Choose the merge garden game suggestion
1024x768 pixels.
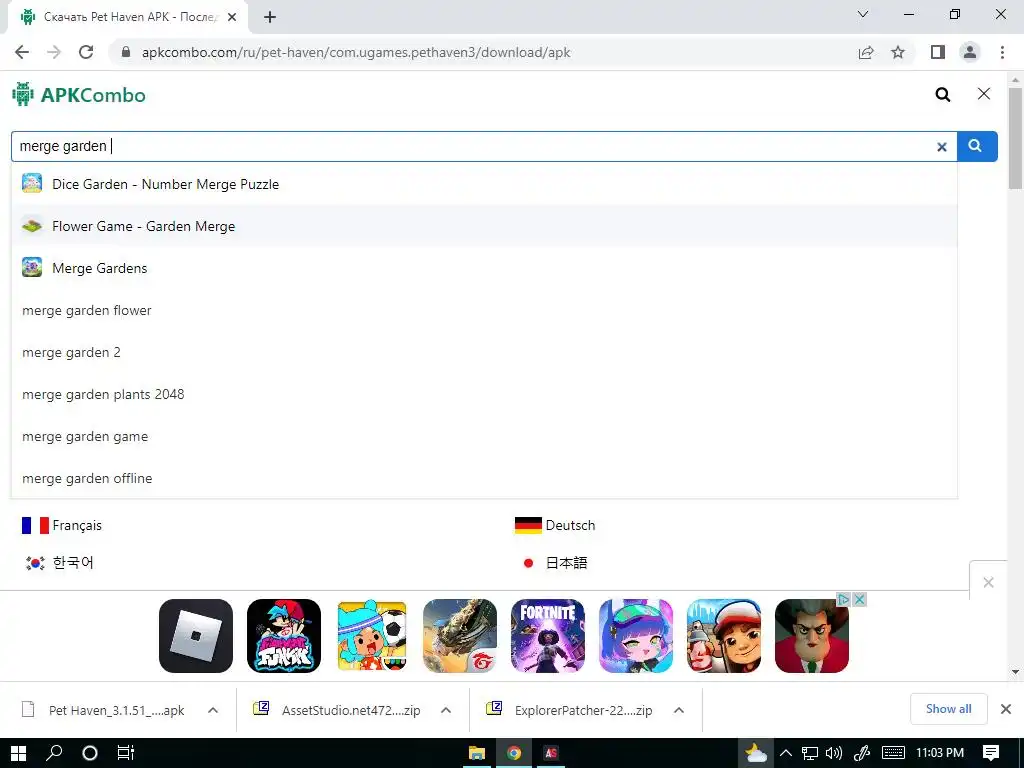(484, 436)
